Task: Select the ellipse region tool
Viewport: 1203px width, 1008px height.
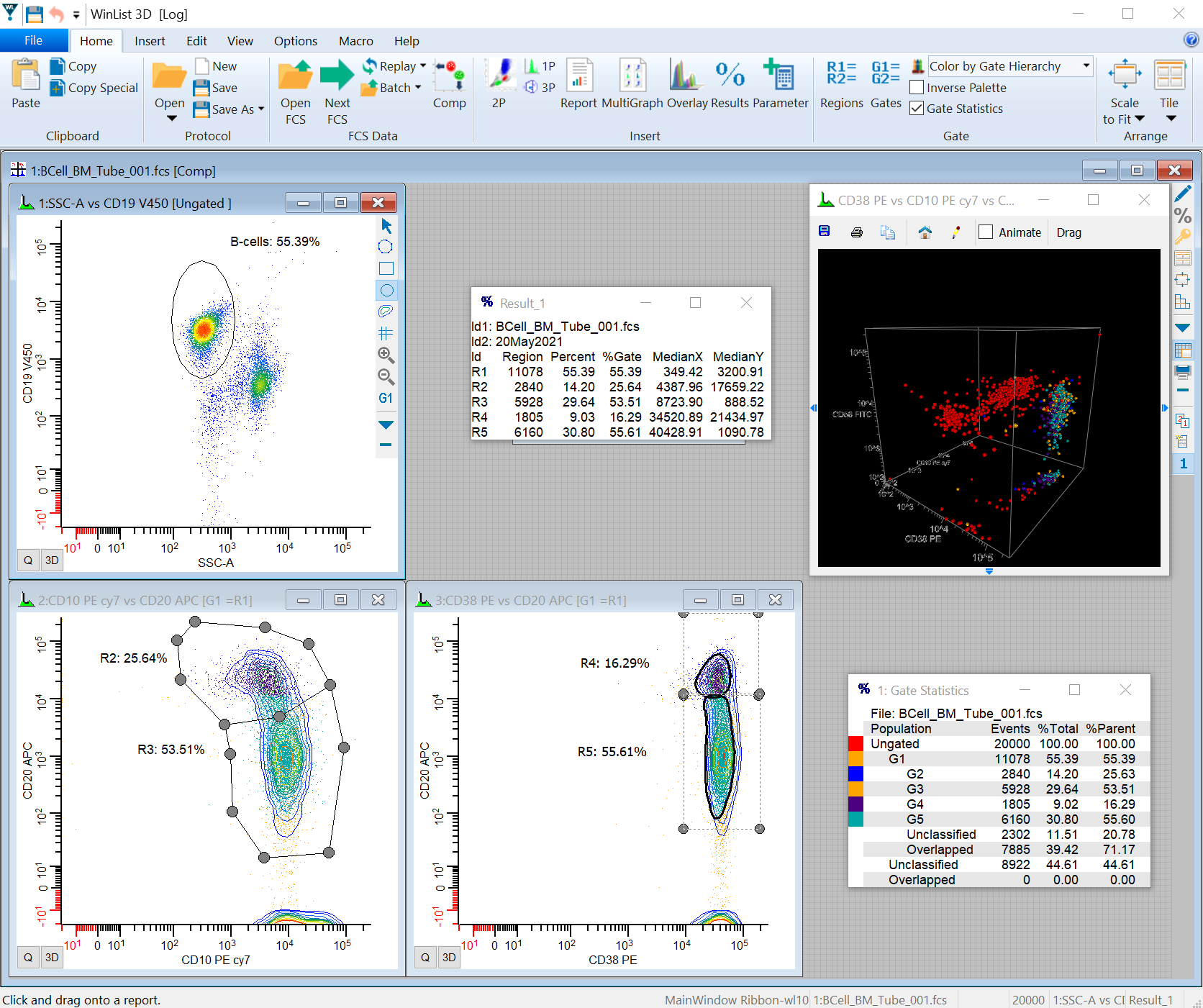Action: pos(386,291)
